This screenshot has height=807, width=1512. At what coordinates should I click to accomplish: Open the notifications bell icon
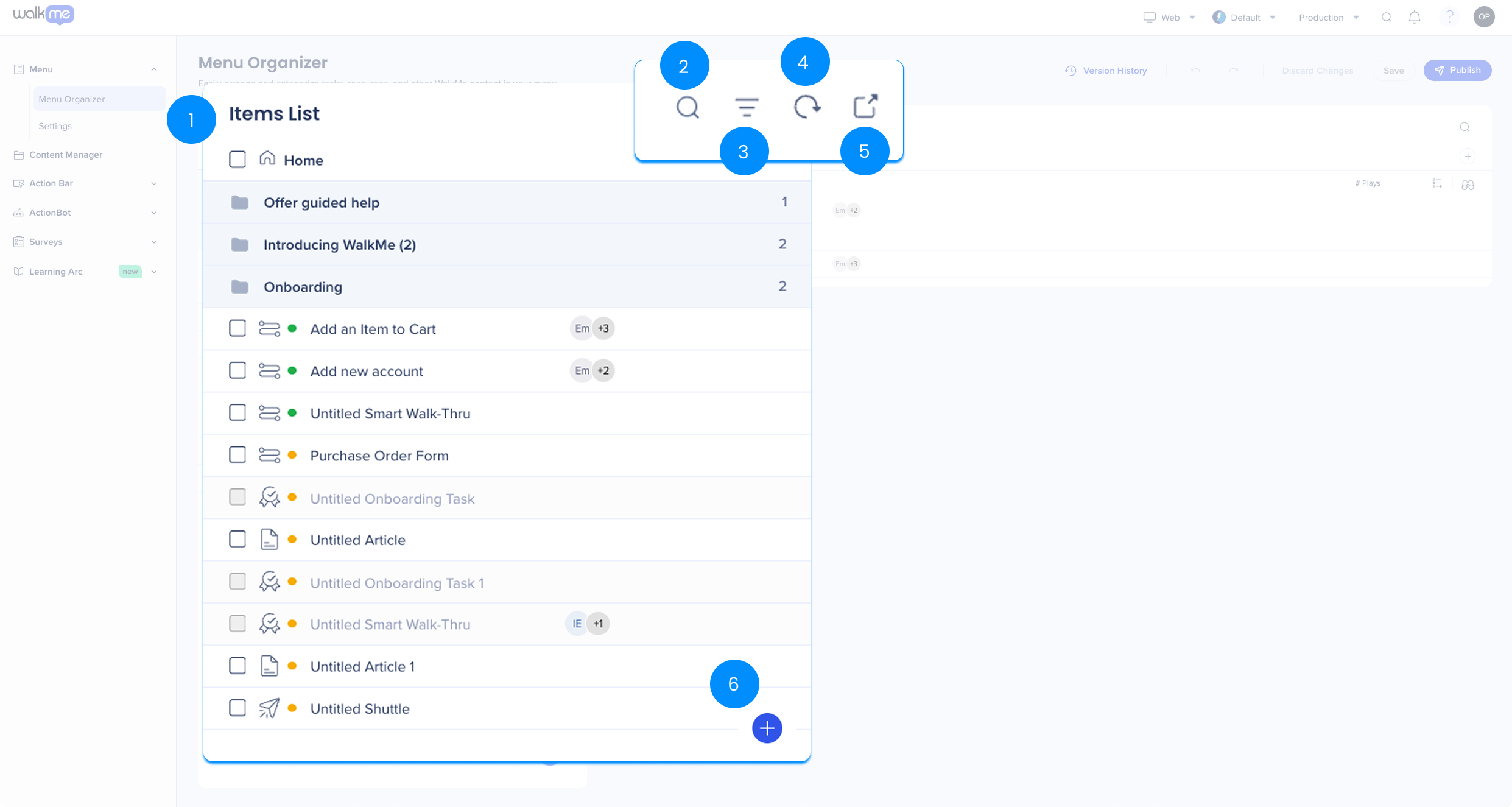(x=1414, y=18)
